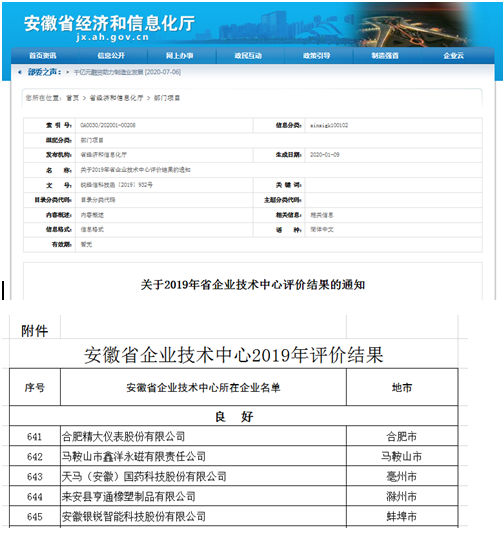504x549 pixels.
Task: Click the index number value ending 202001-00208
Action: (108, 125)
